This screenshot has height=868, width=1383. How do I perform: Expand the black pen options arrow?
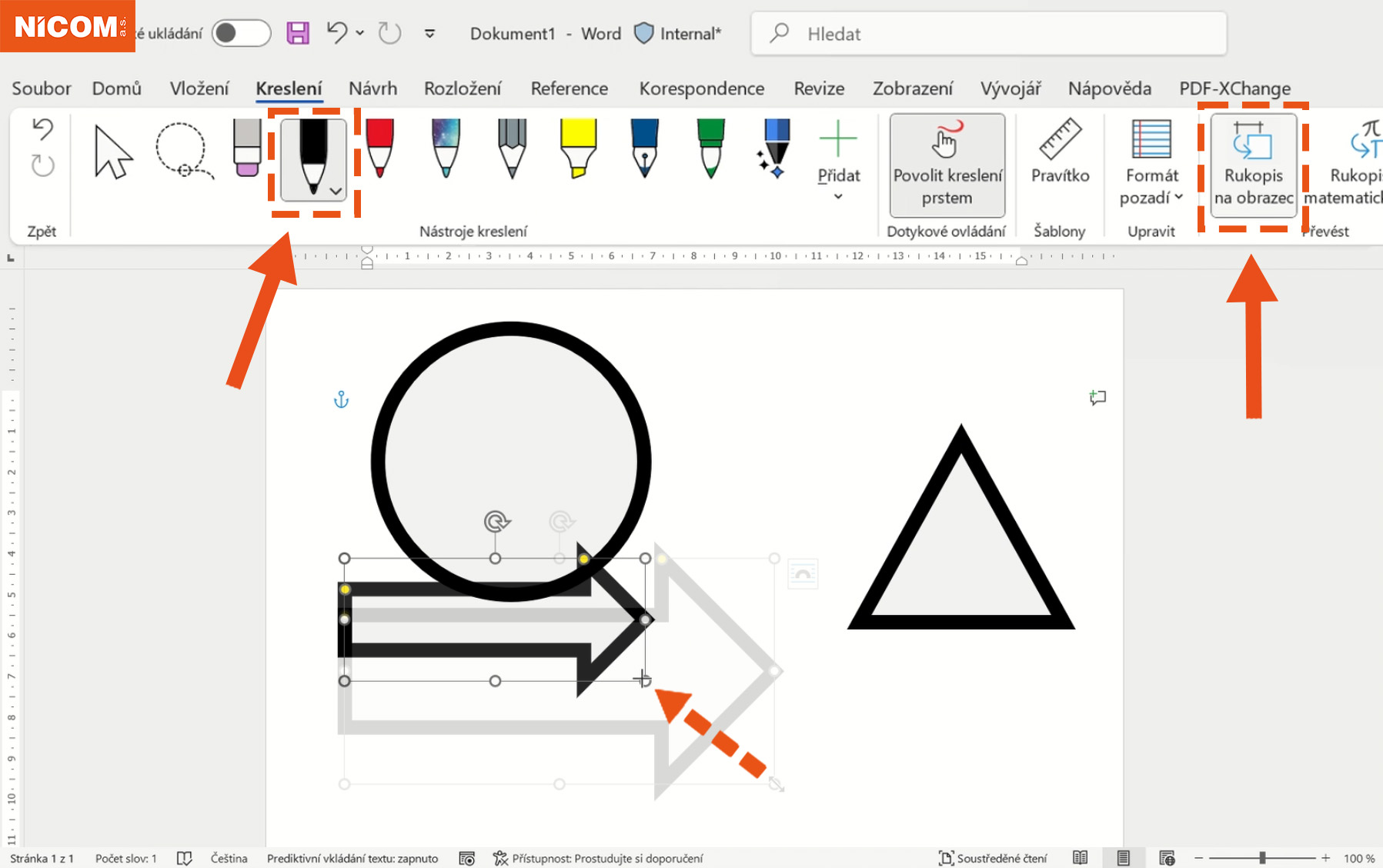(x=336, y=191)
